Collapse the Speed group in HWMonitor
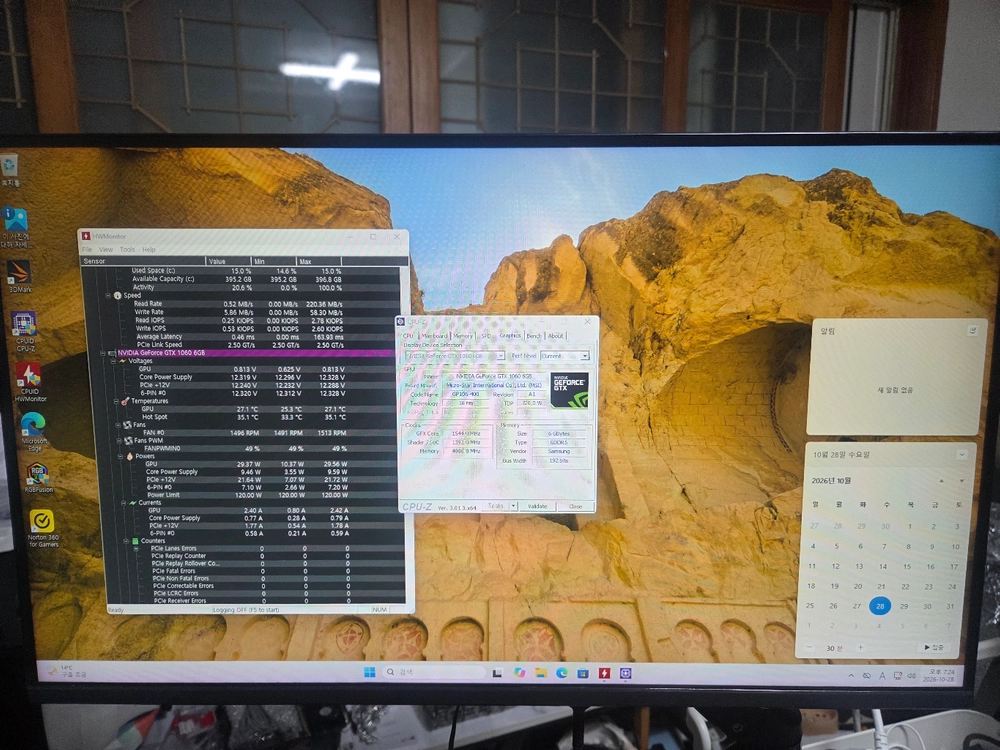The image size is (1000, 750). 108,295
